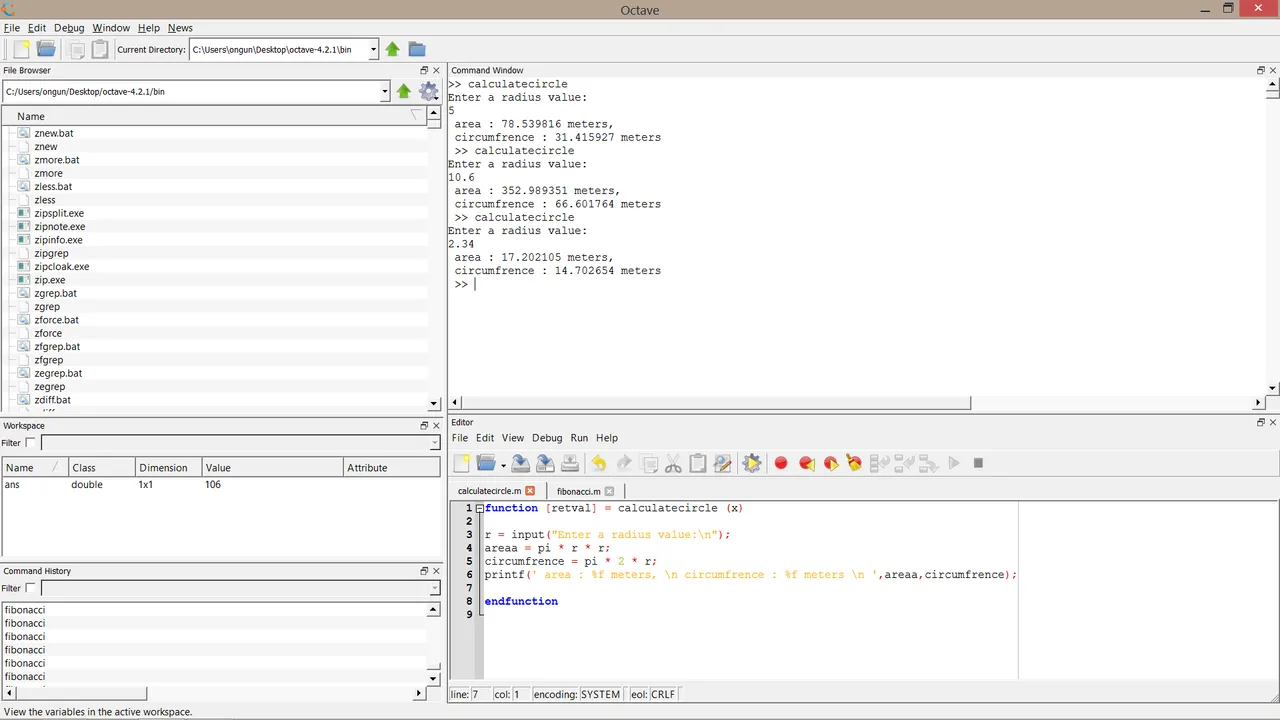This screenshot has width=1280, height=720.
Task: Click the Step debug icon
Action: pyautogui.click(x=879, y=463)
